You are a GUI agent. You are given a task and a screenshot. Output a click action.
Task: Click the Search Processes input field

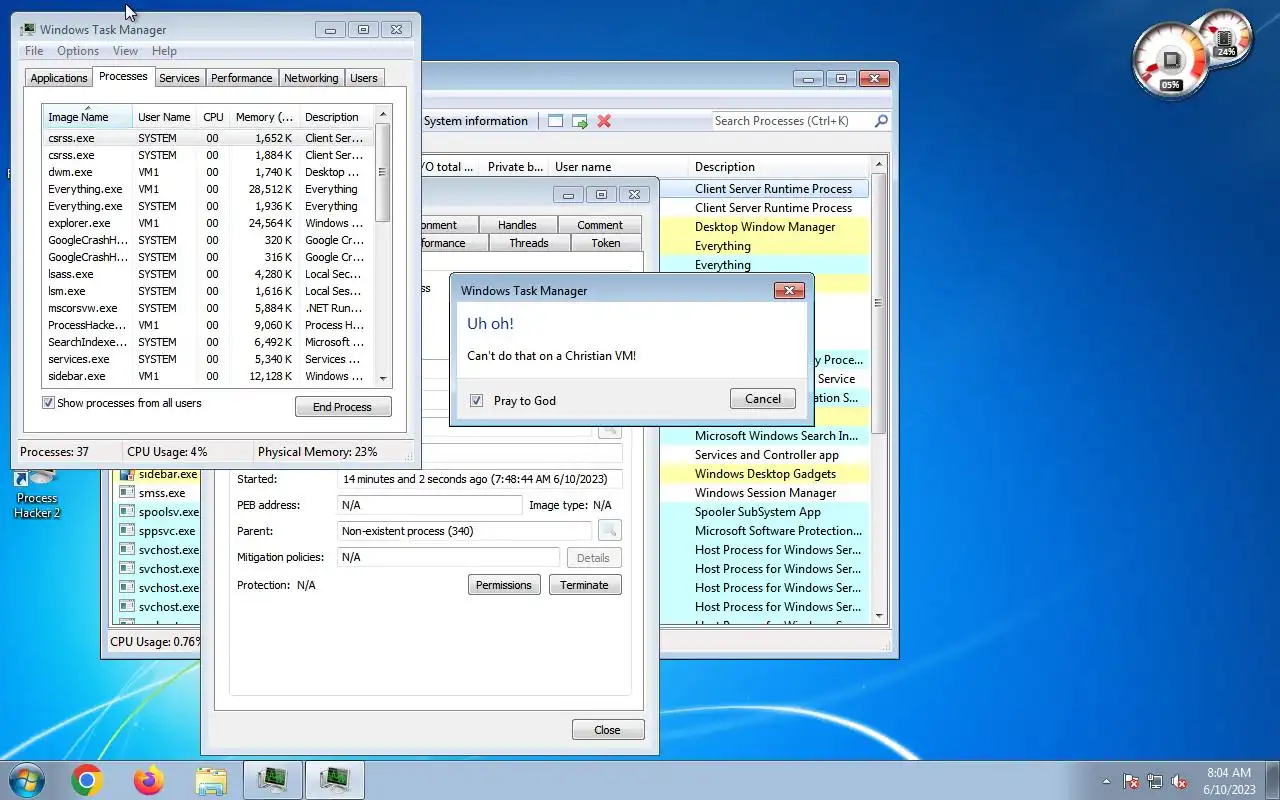click(x=792, y=121)
